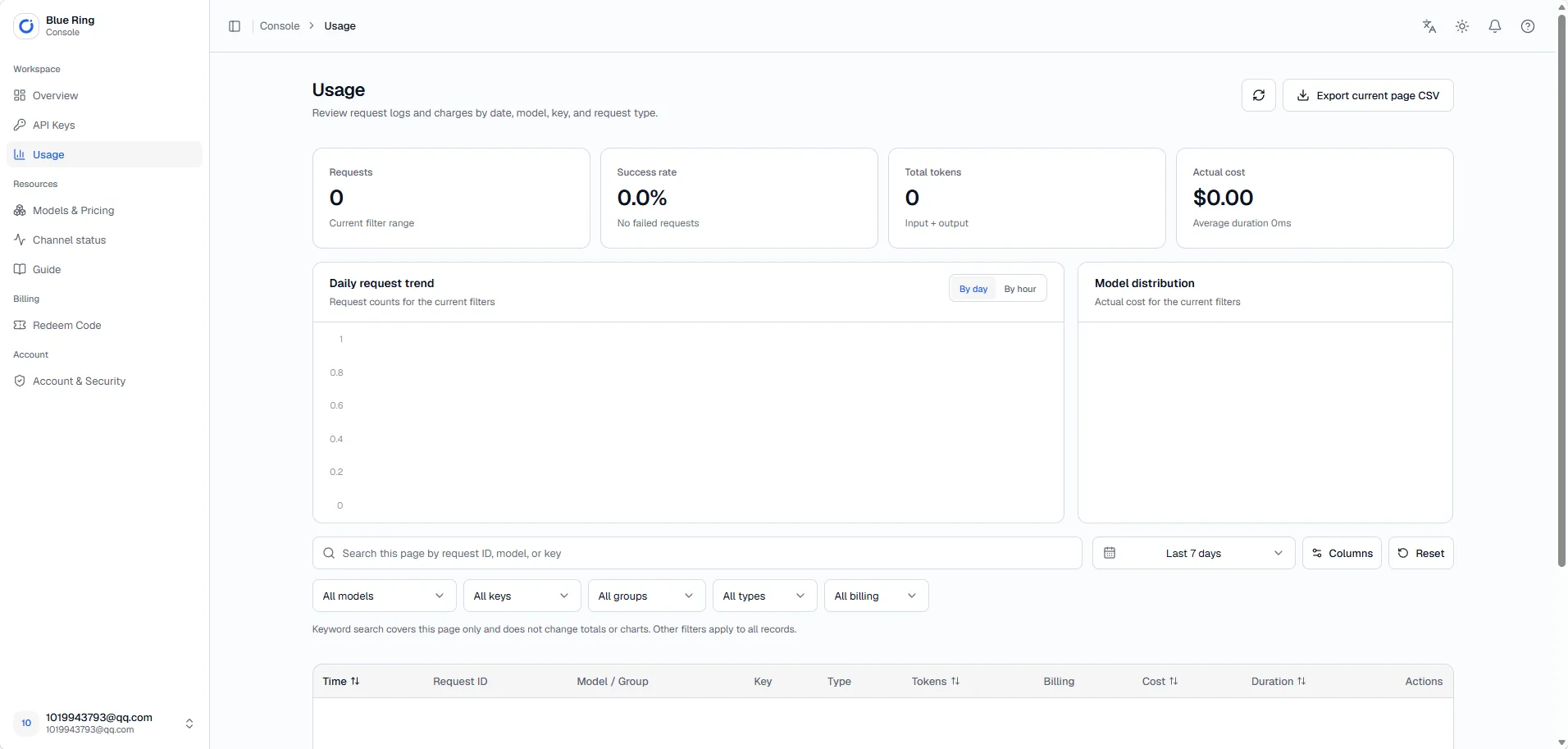
Task: Switch trend chart to By day
Action: click(973, 289)
